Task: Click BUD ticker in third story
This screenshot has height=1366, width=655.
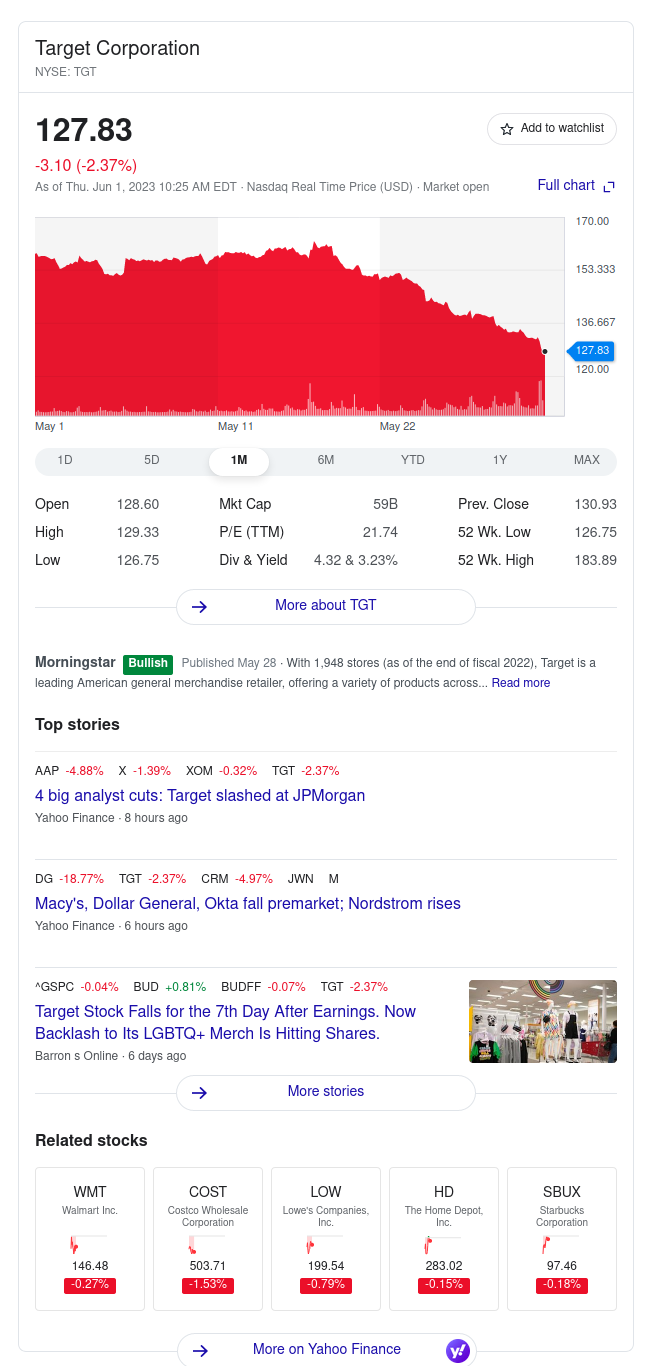Action: tap(146, 987)
